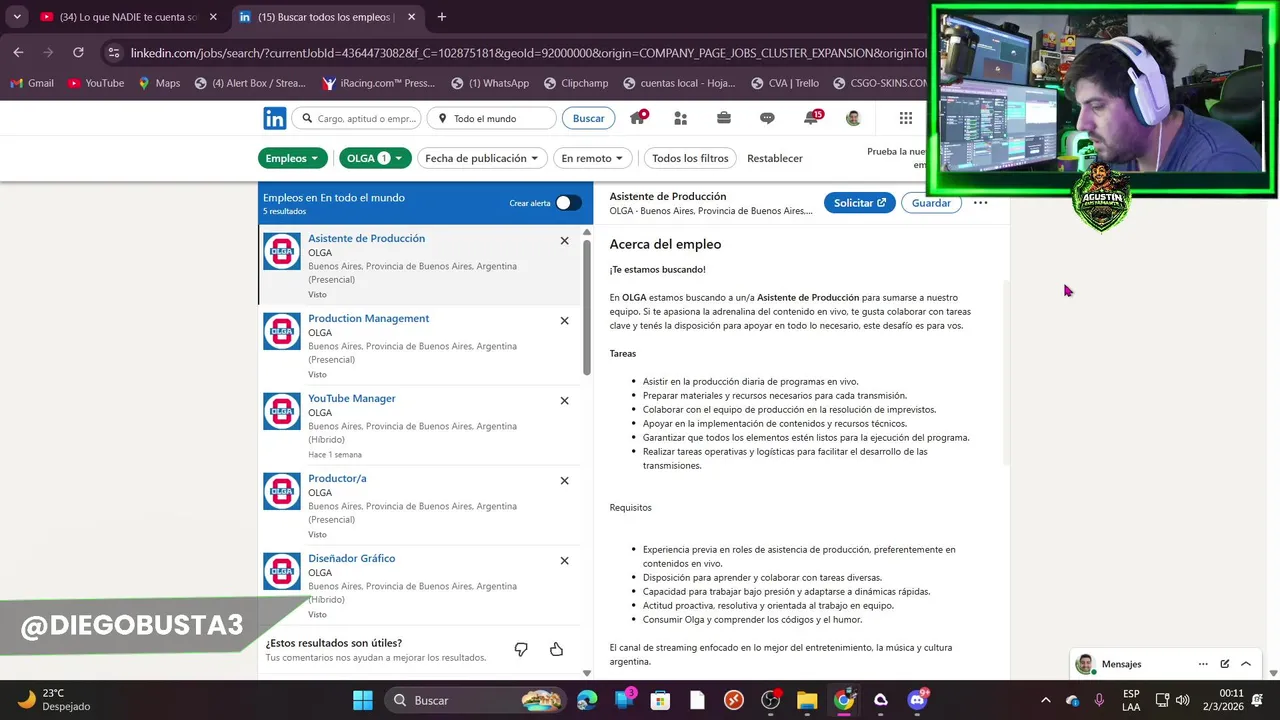Dismiss YouTube Manager job
Image resolution: width=1280 pixels, height=720 pixels.
click(x=564, y=401)
